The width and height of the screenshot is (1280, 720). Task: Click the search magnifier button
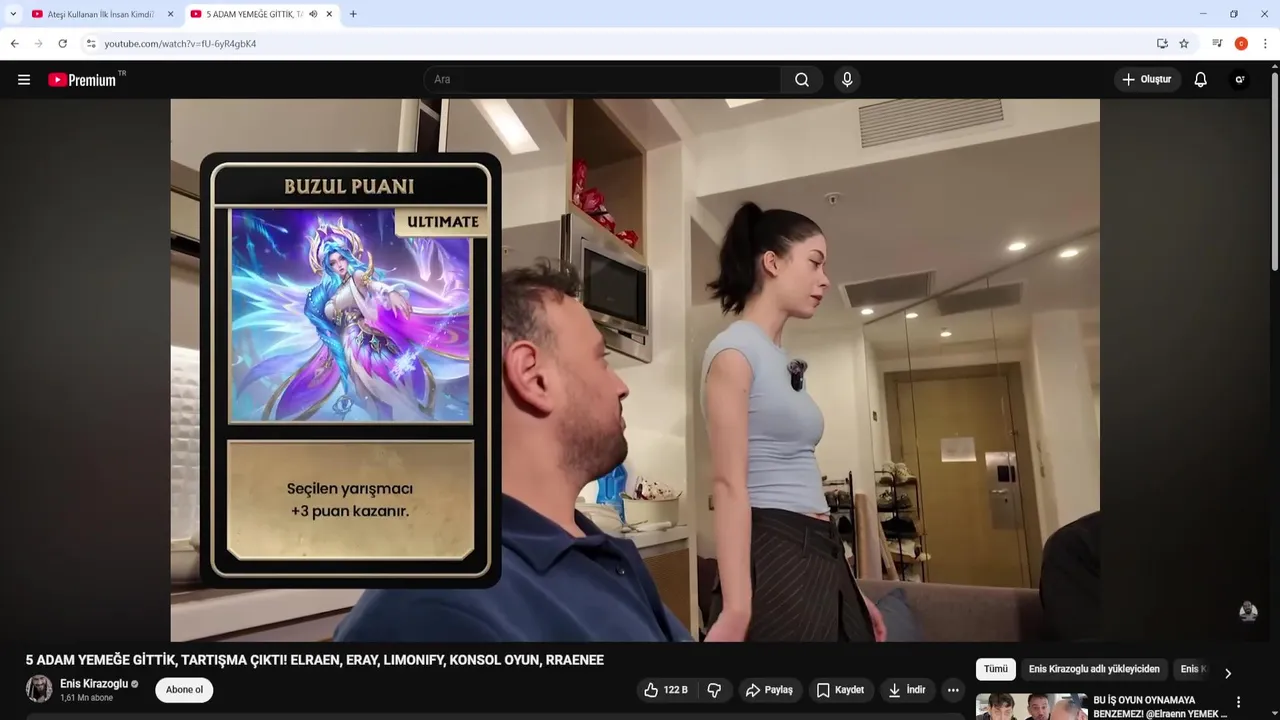click(x=802, y=80)
